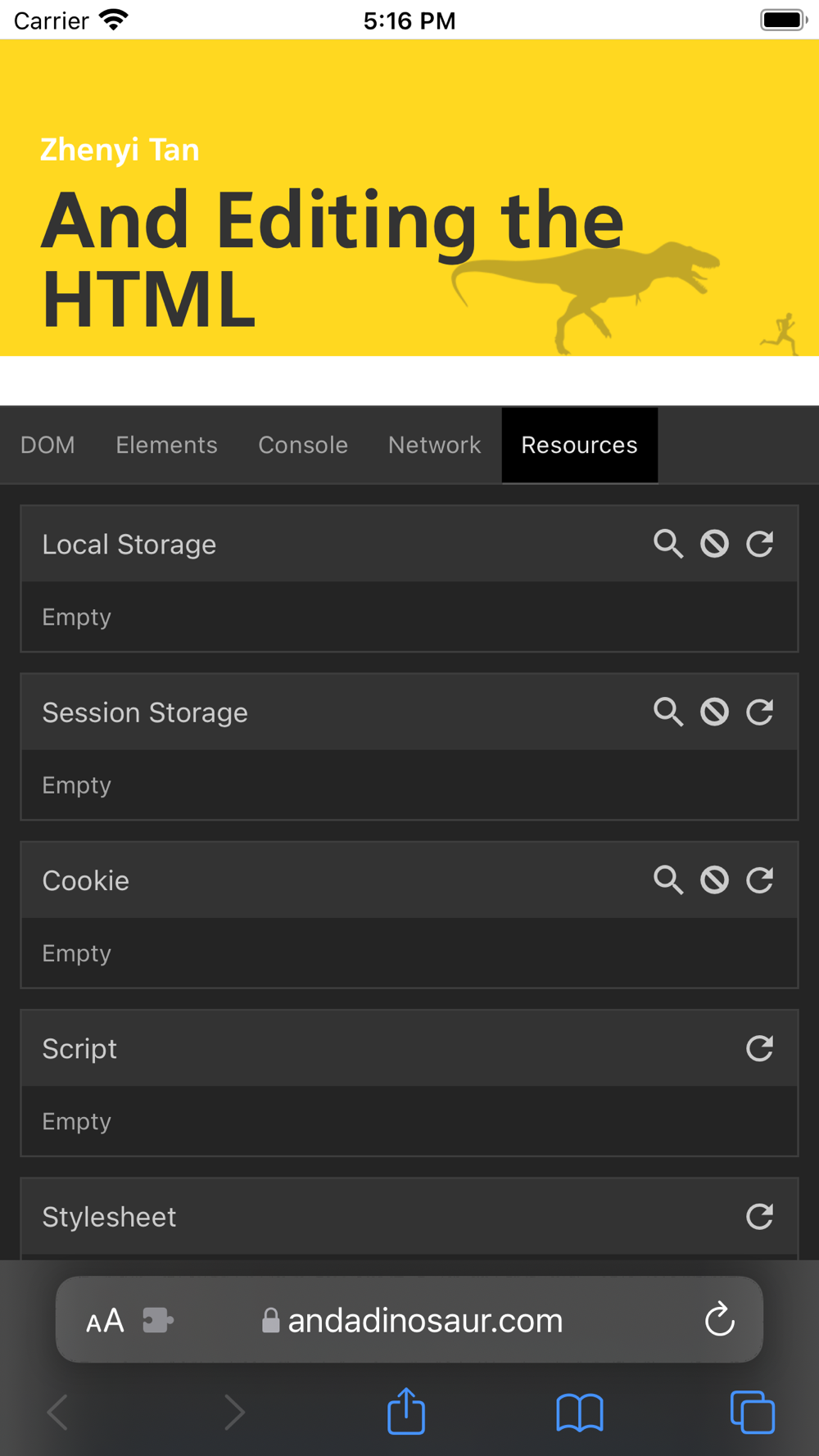Open the Safari share sheet

tap(406, 1410)
